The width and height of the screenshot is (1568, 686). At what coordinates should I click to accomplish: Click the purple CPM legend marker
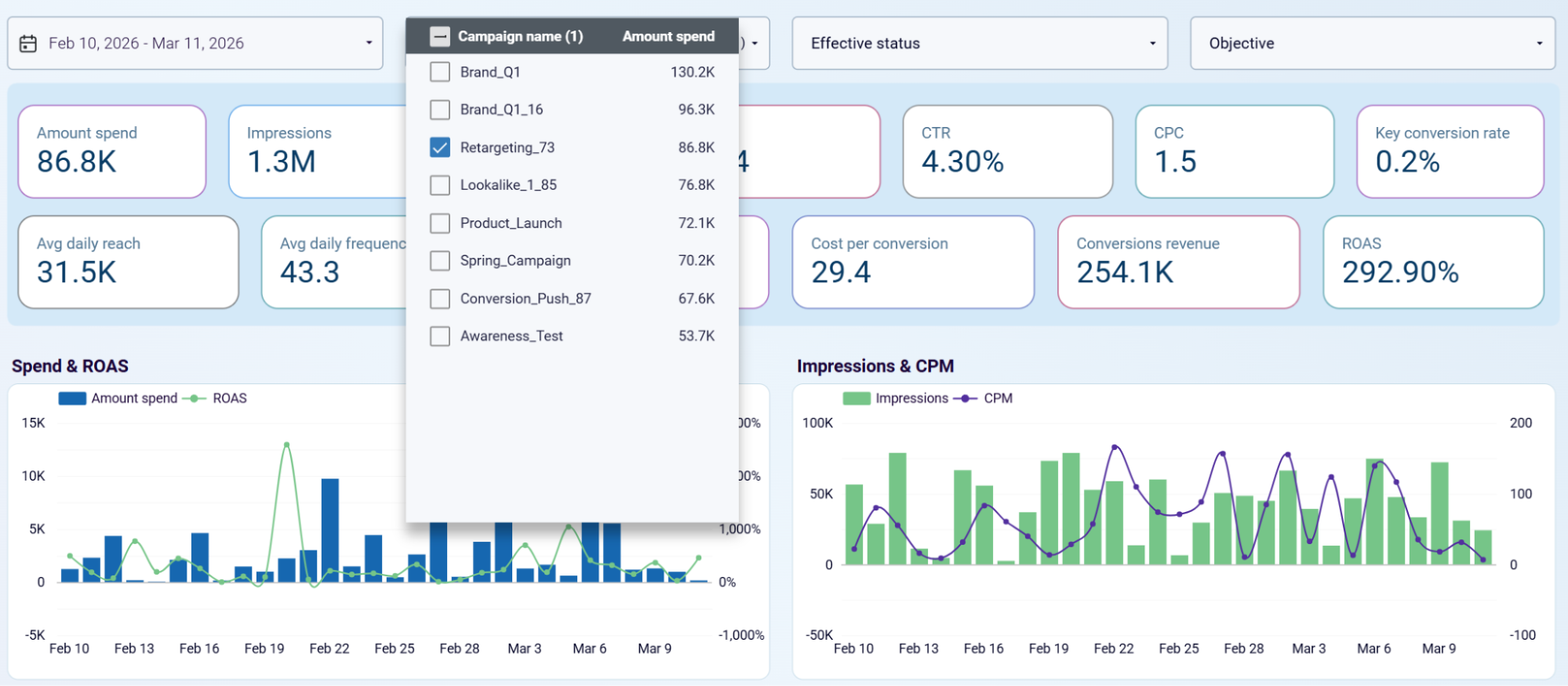point(965,398)
